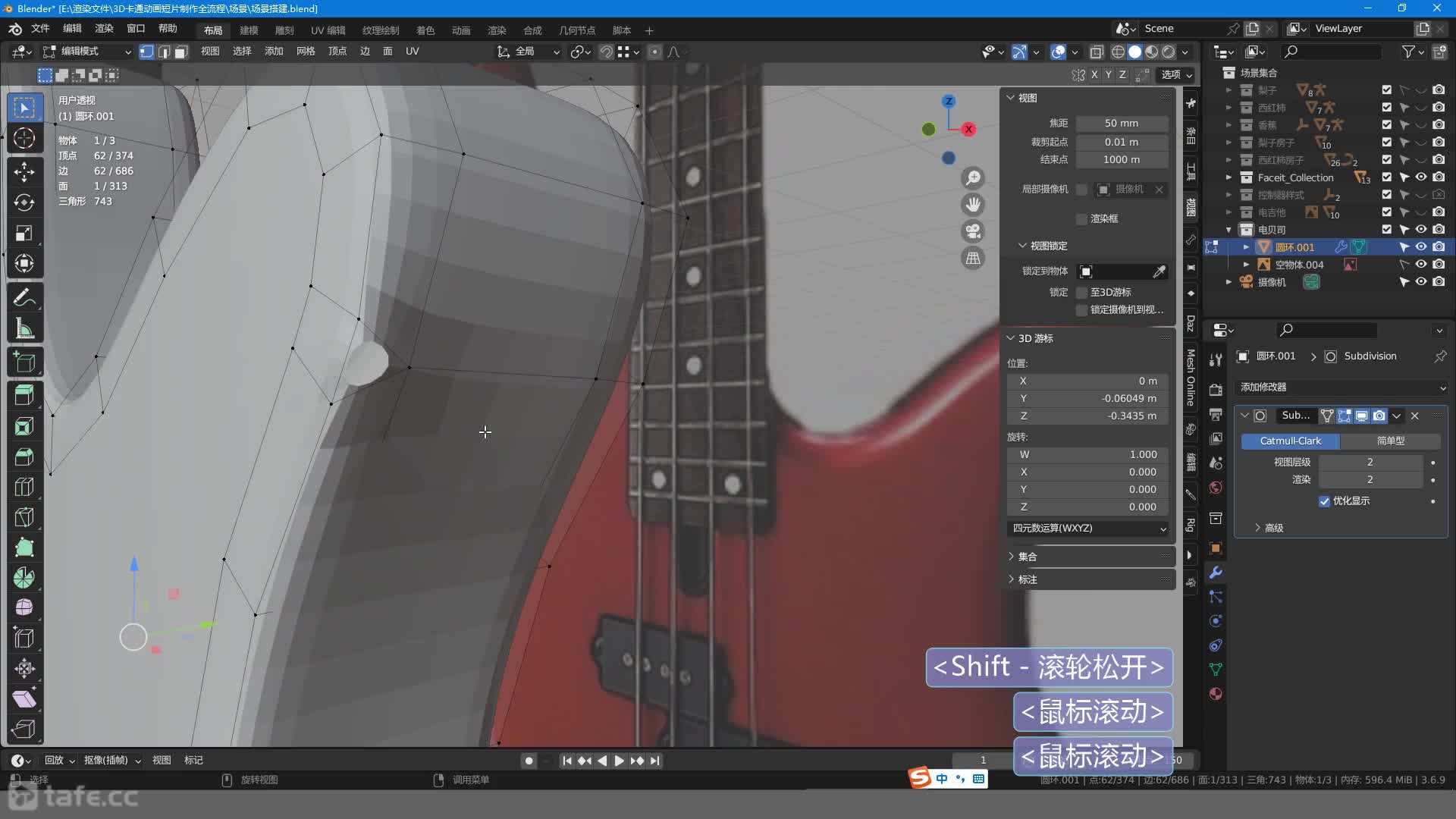Remove the Subdivision modifier with X

pyautogui.click(x=1414, y=416)
